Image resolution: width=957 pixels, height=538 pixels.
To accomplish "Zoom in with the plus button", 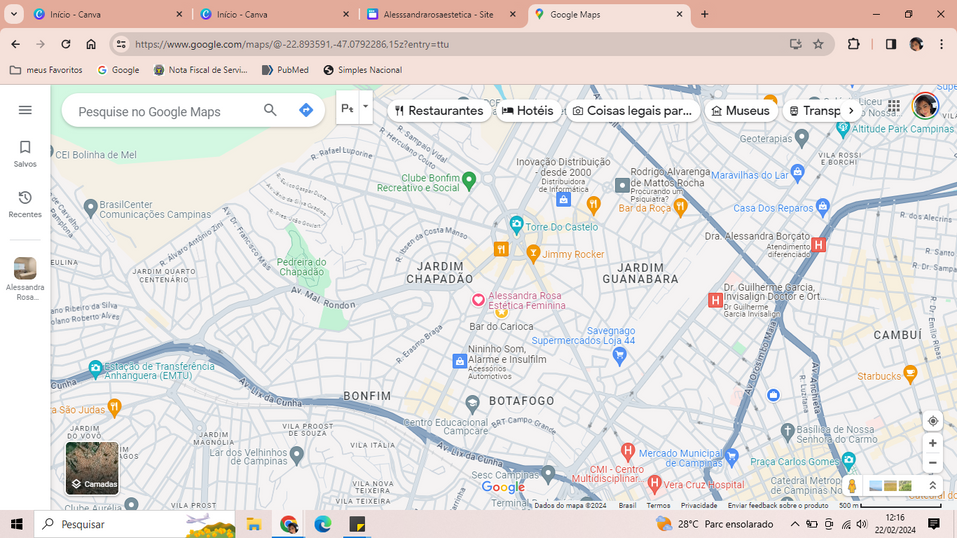I will click(933, 443).
